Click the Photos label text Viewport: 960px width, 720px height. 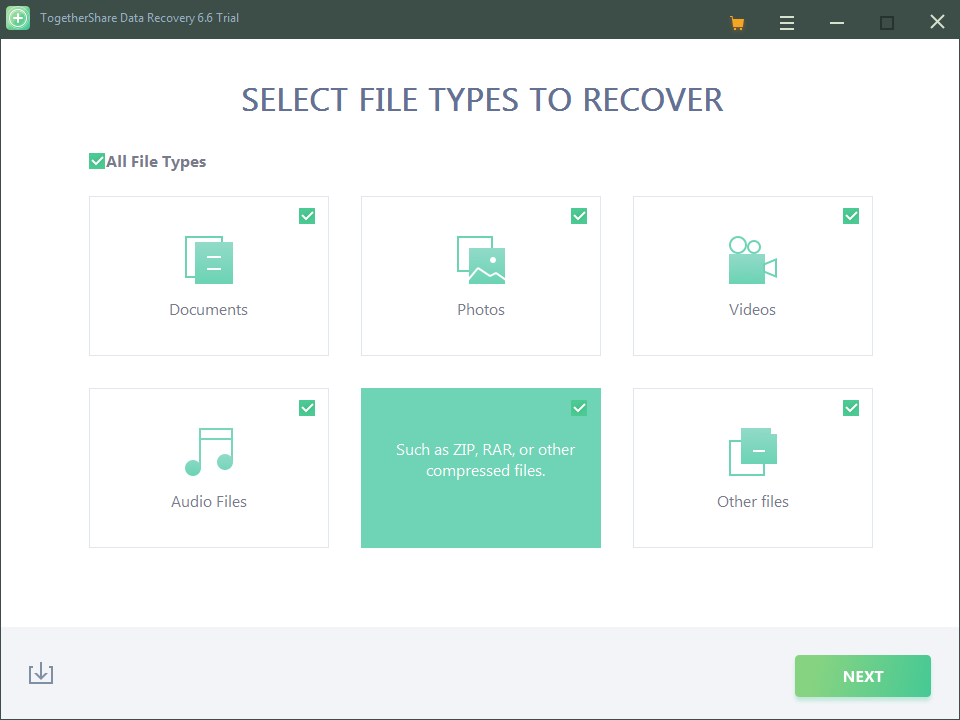(481, 310)
